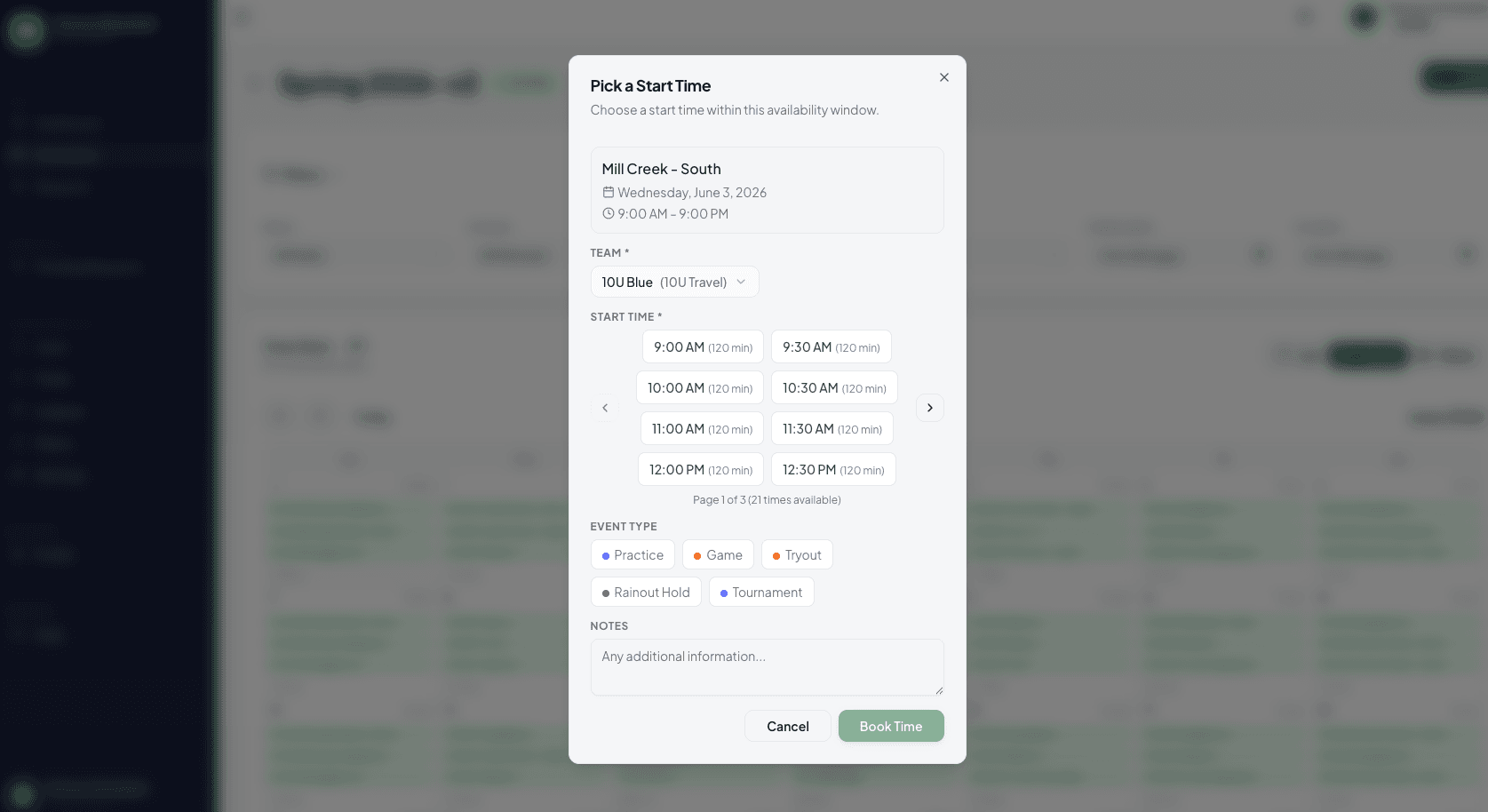Click the notification icon in the top bar
This screenshot has width=1488, height=812.
click(x=1303, y=17)
